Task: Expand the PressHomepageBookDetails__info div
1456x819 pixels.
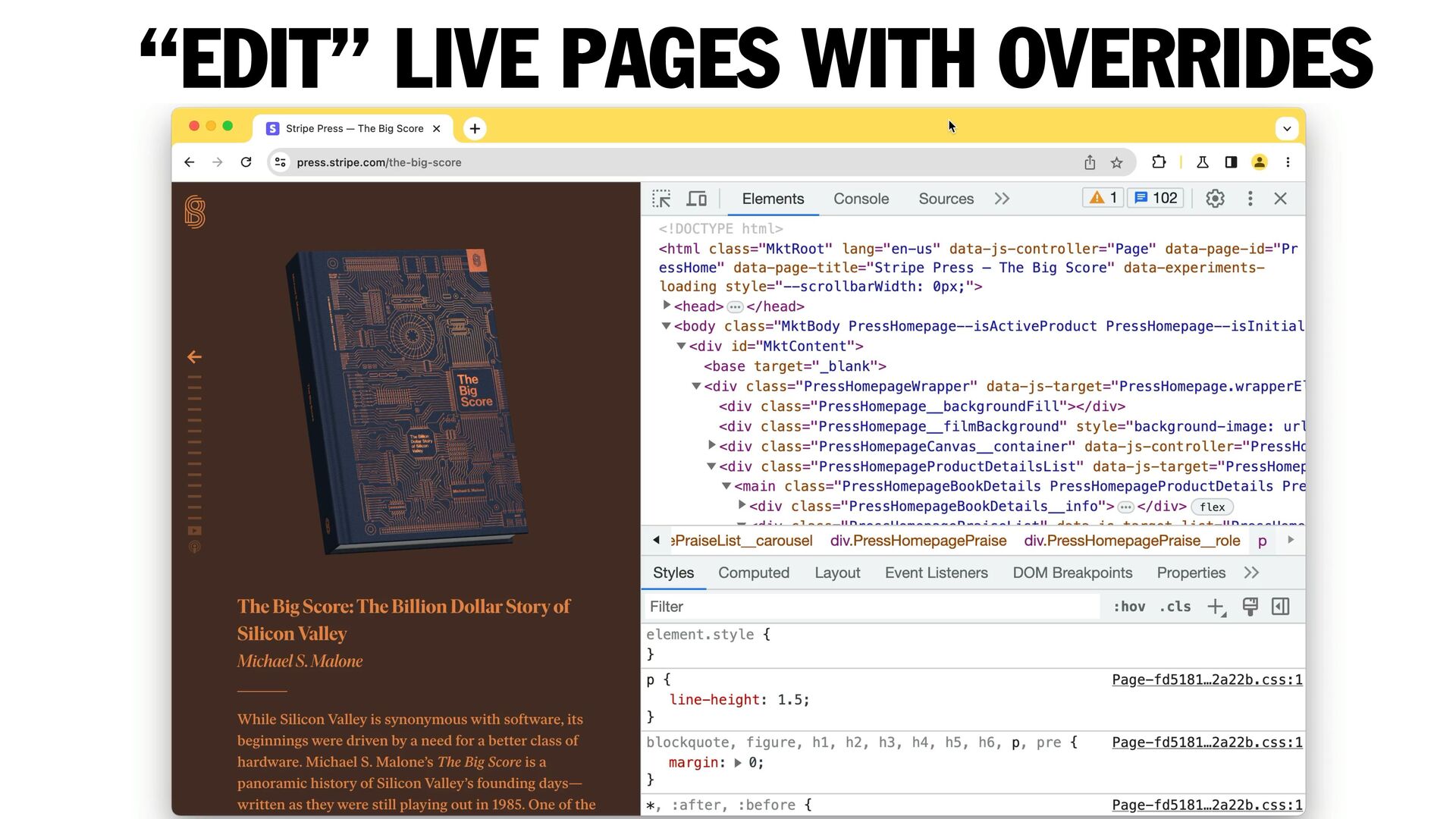Action: pos(742,505)
